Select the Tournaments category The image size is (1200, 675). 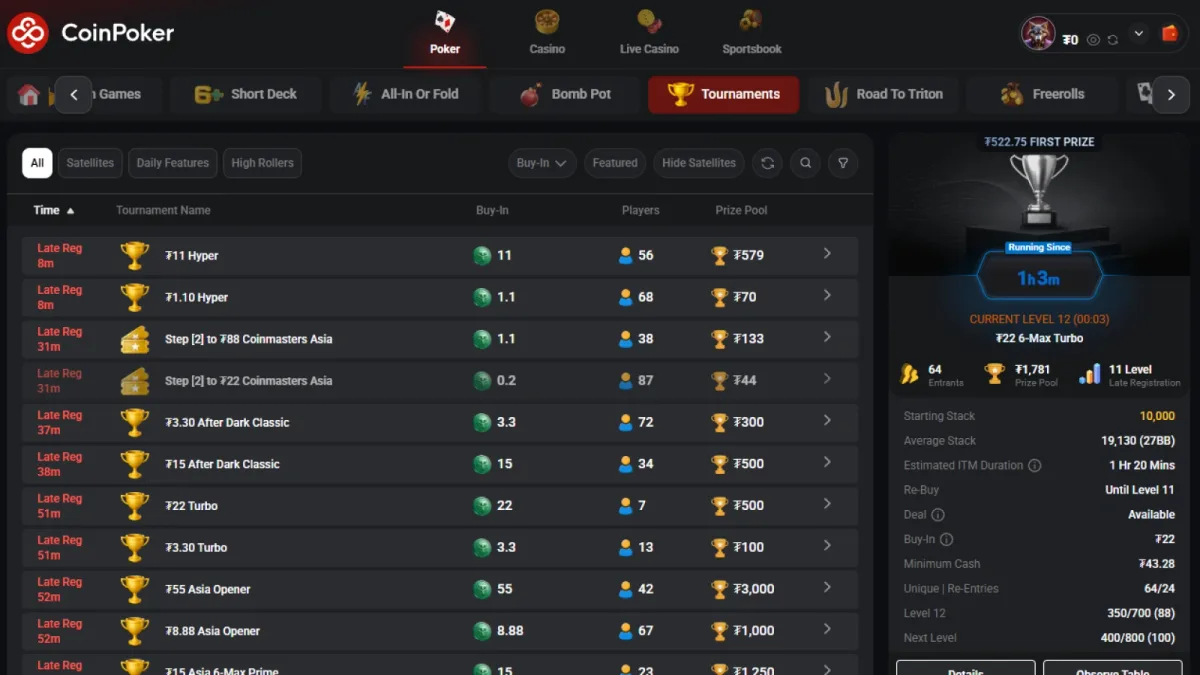(x=724, y=94)
